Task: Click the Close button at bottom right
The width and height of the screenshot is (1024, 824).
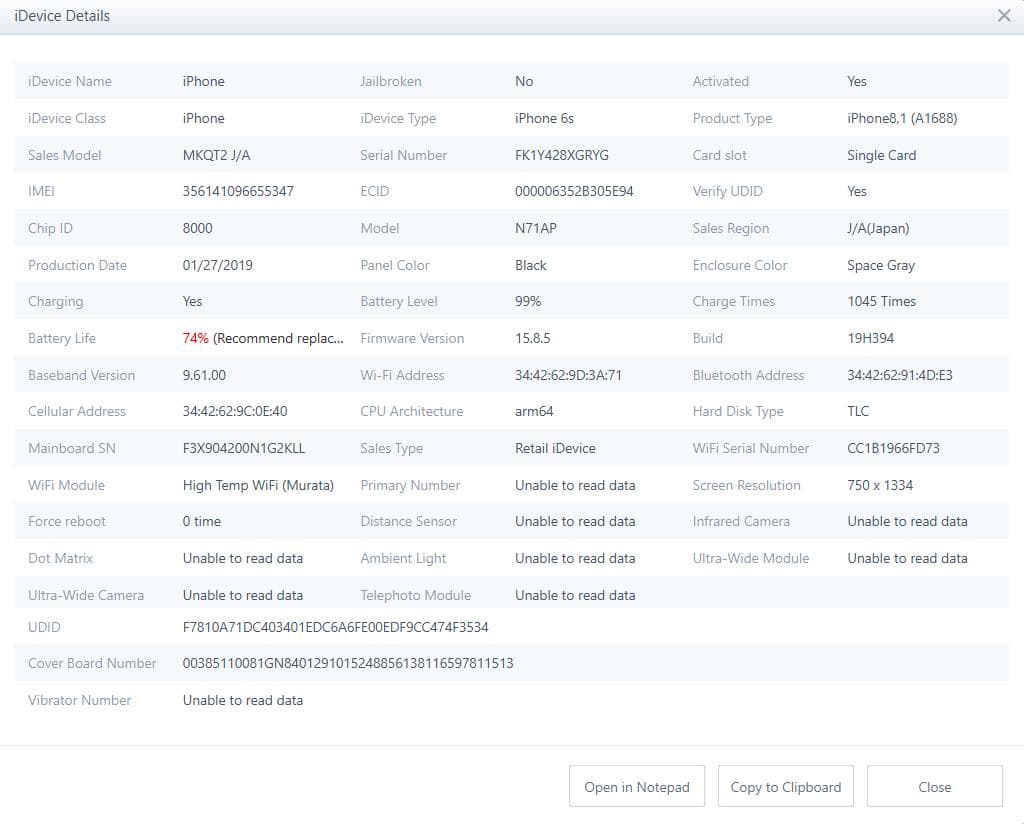Action: click(934, 787)
